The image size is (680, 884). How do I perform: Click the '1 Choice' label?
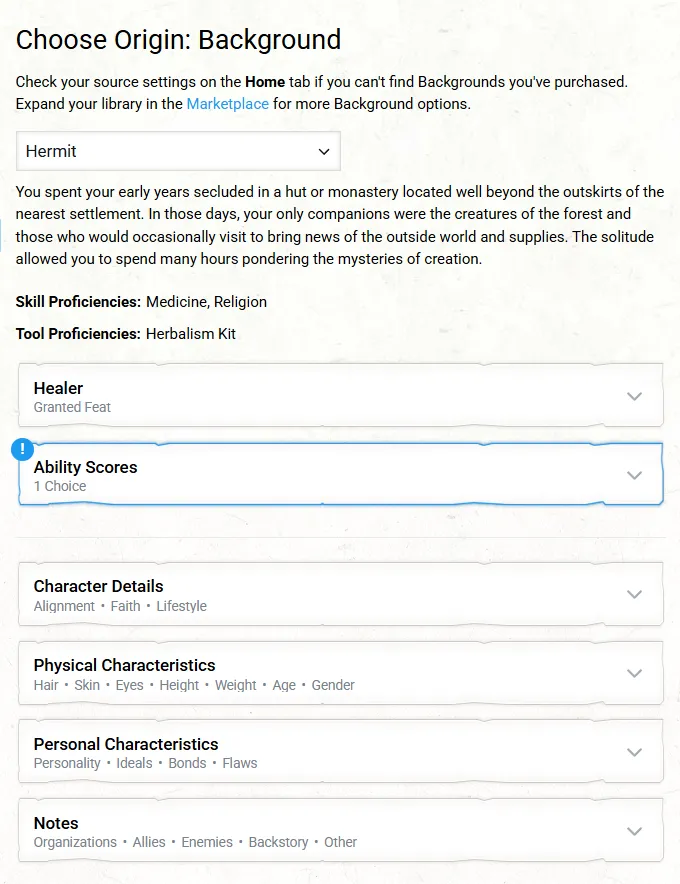[60, 486]
